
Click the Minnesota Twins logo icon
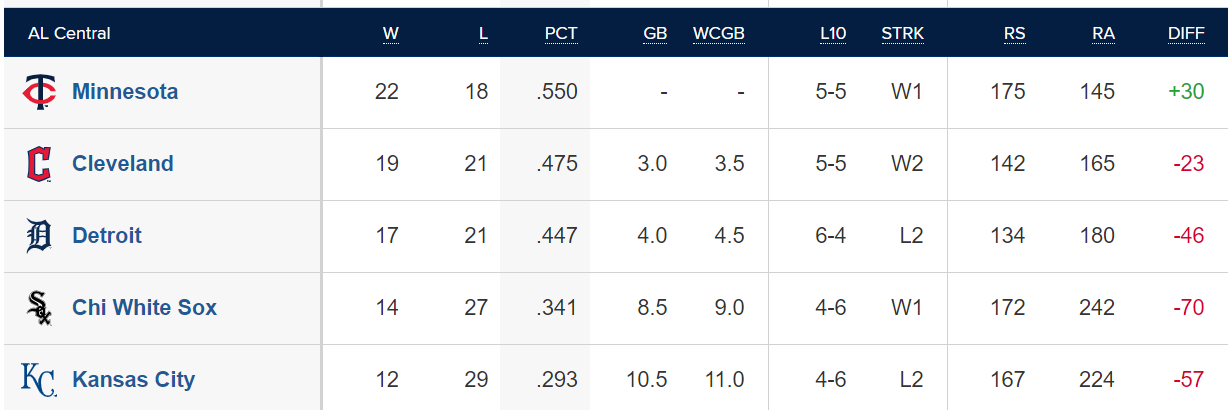[x=40, y=92]
